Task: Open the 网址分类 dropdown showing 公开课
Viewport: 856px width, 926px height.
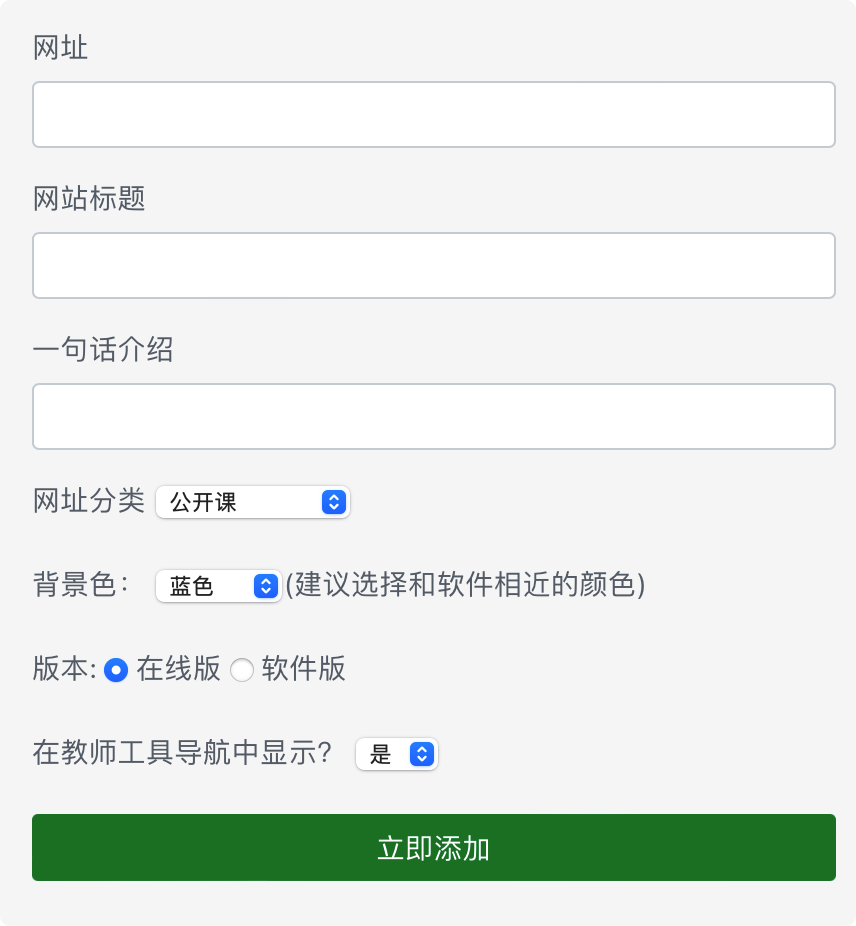Action: 252,502
